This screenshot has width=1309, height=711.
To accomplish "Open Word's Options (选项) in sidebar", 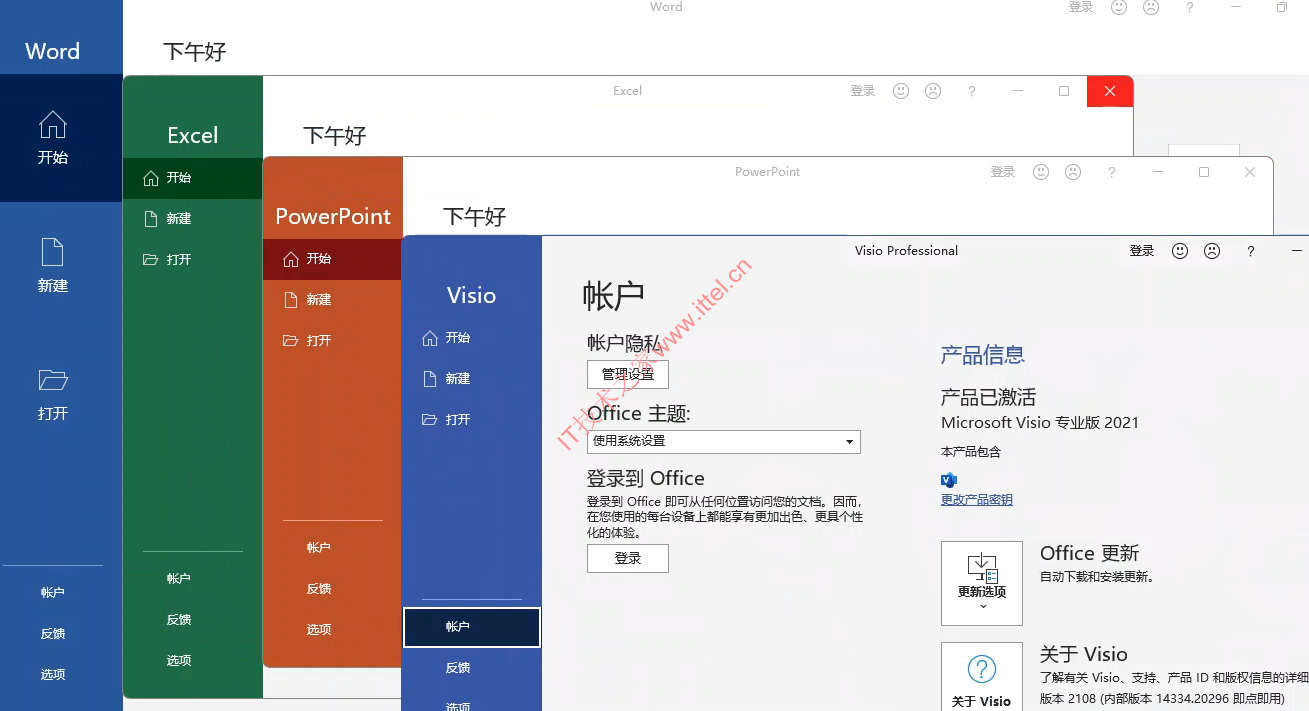I will coord(52,674).
